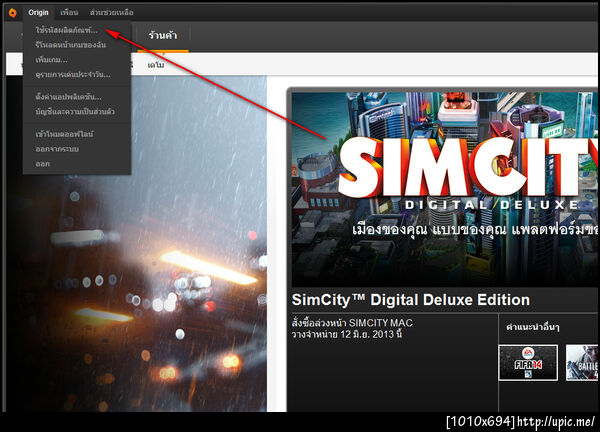Click the คำแนะนำอื่นๆ heading
Screen dimensions: 600x432
click(x=533, y=327)
